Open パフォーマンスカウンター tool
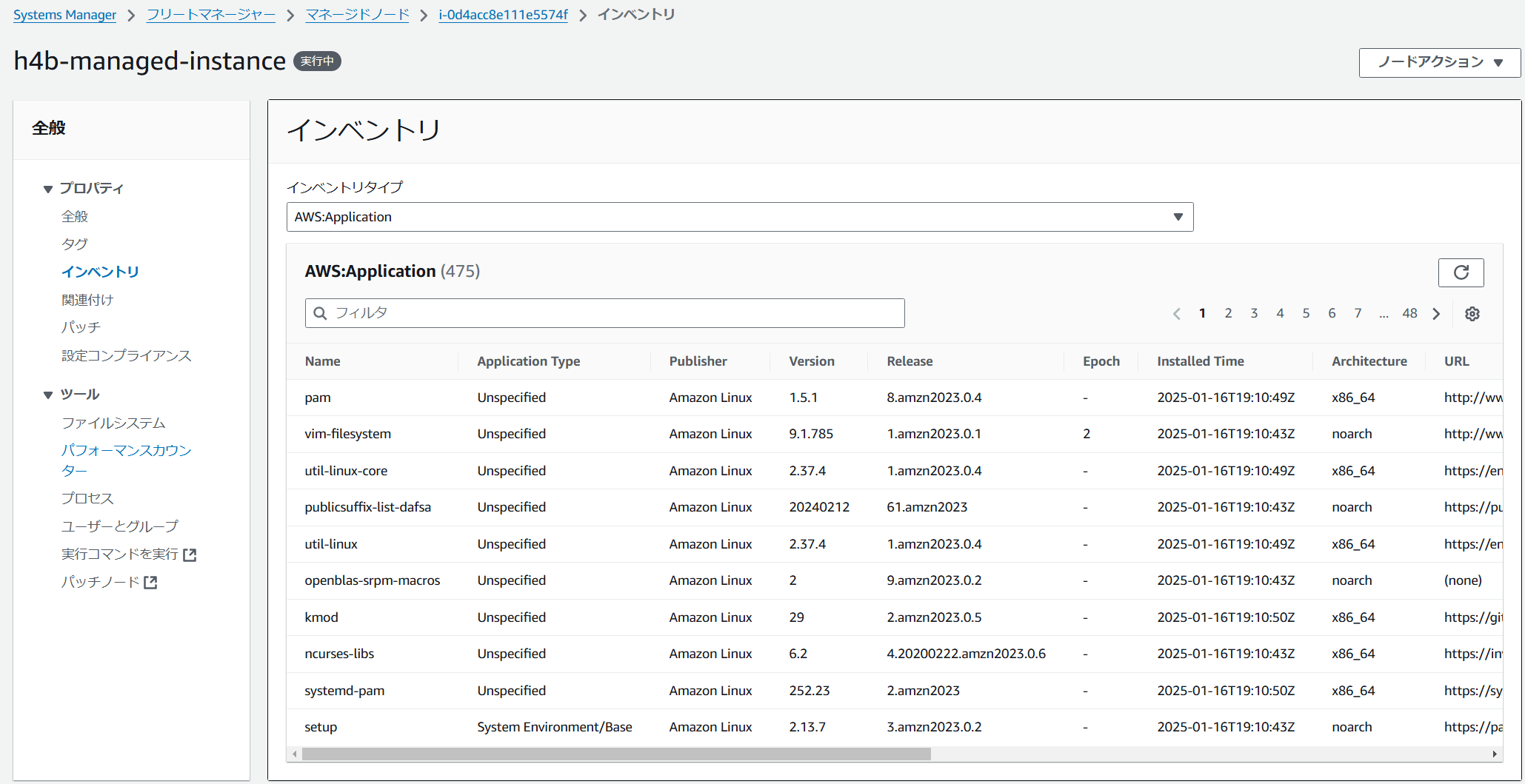This screenshot has height=784, width=1525. point(127,460)
